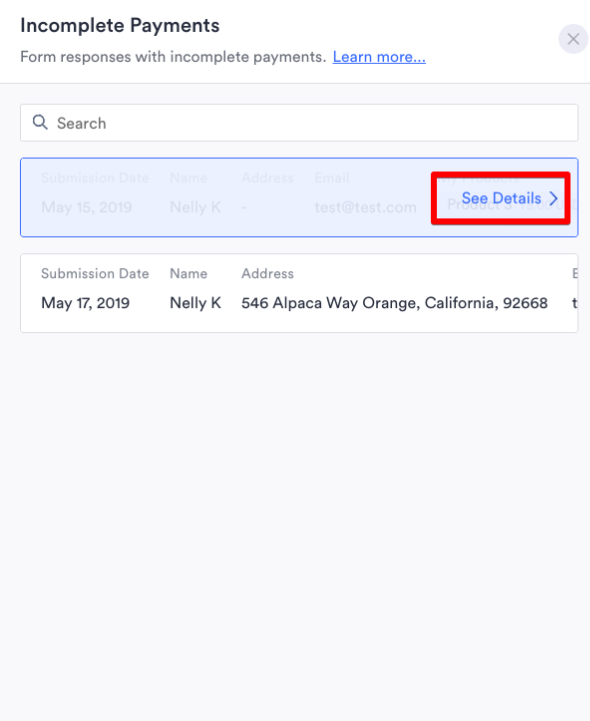Click the magnifier search icon
This screenshot has width=590, height=721.
pyautogui.click(x=40, y=122)
